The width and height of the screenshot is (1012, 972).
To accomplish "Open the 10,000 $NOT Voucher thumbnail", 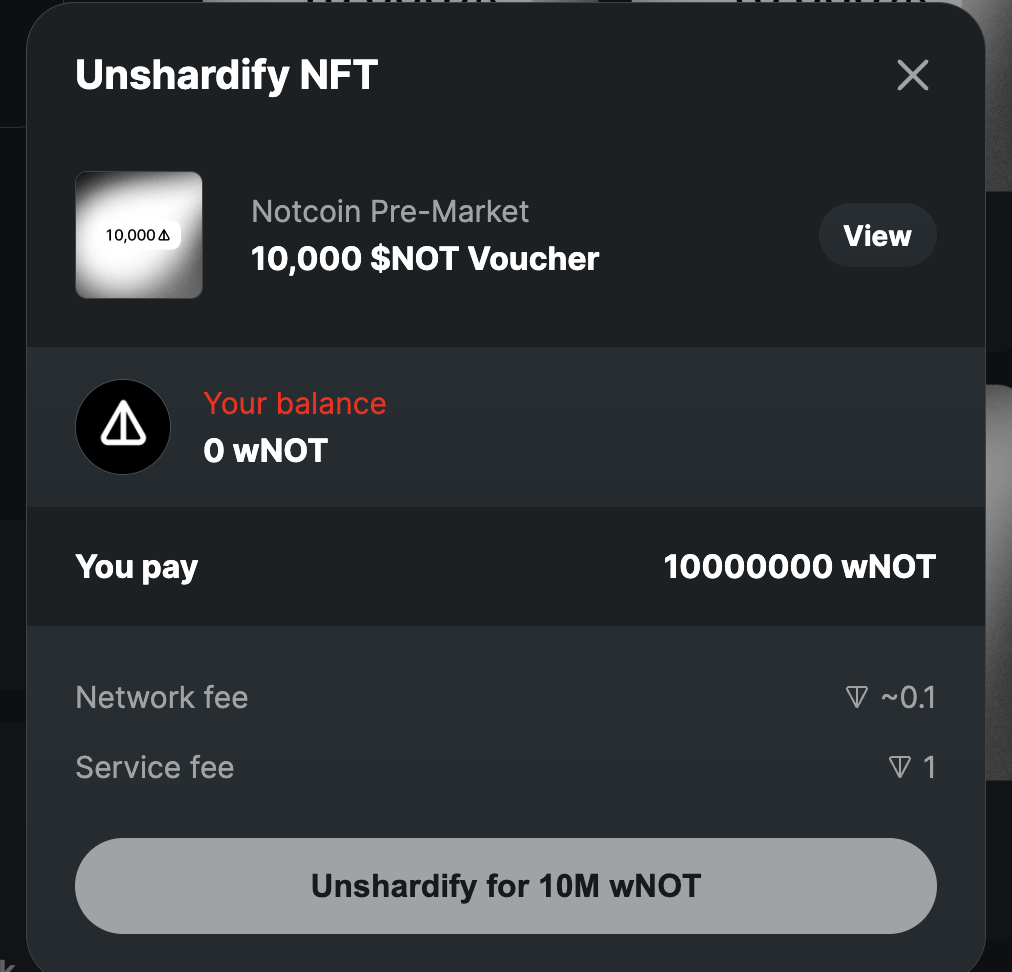I will [x=139, y=235].
